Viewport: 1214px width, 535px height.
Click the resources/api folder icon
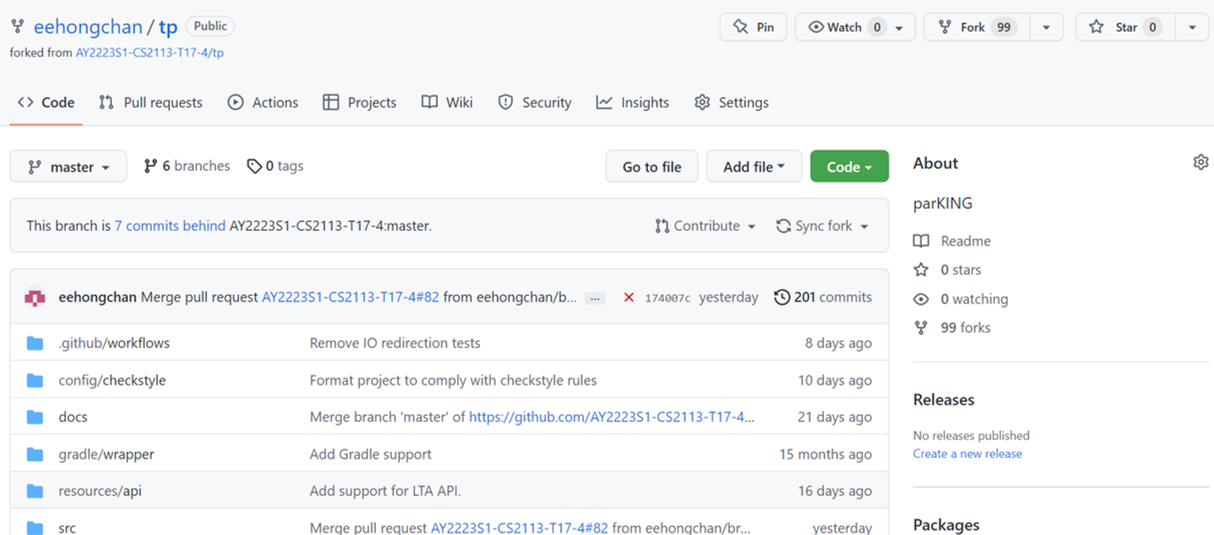click(35, 491)
